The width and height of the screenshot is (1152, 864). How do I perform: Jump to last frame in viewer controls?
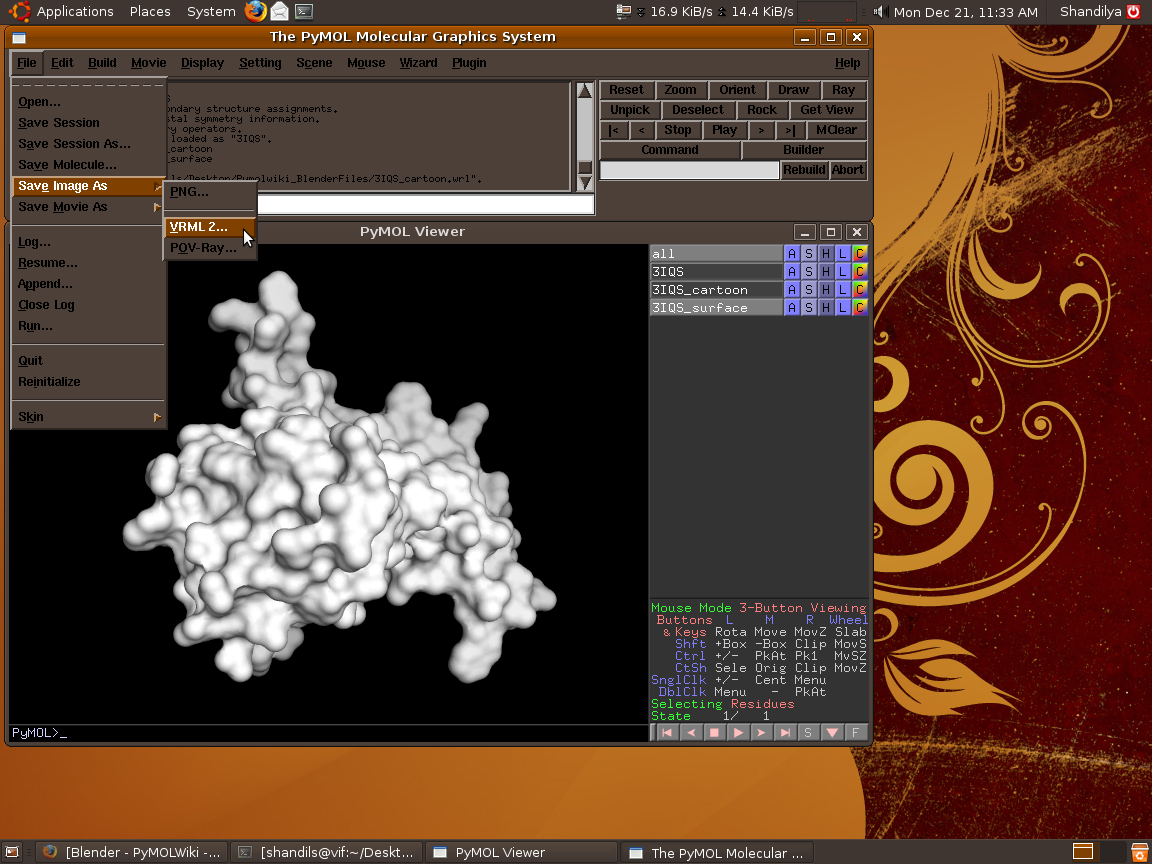[785, 733]
